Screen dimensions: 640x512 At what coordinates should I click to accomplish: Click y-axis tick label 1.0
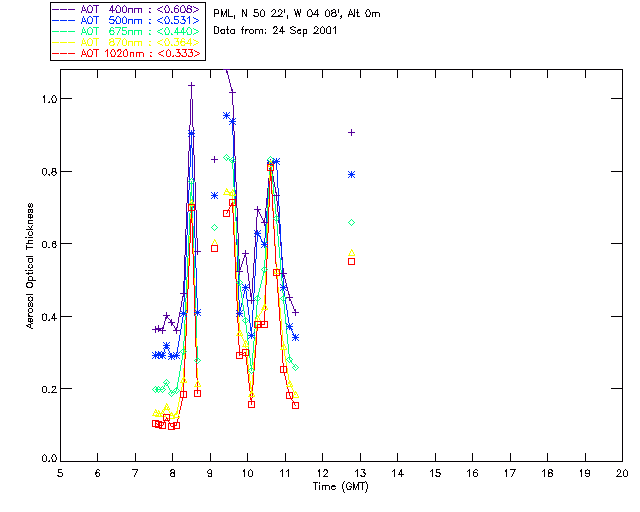(49, 99)
